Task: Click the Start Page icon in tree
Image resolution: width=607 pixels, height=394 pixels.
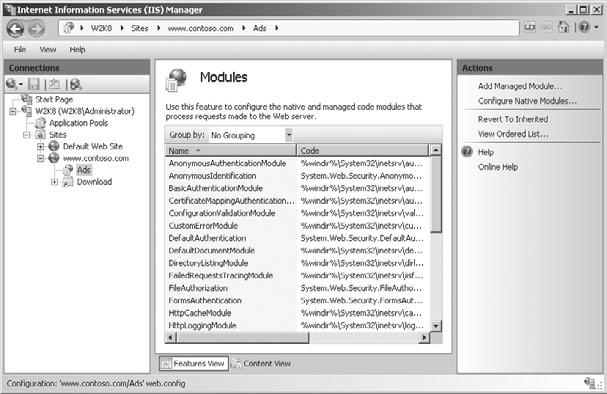Action: [x=27, y=99]
